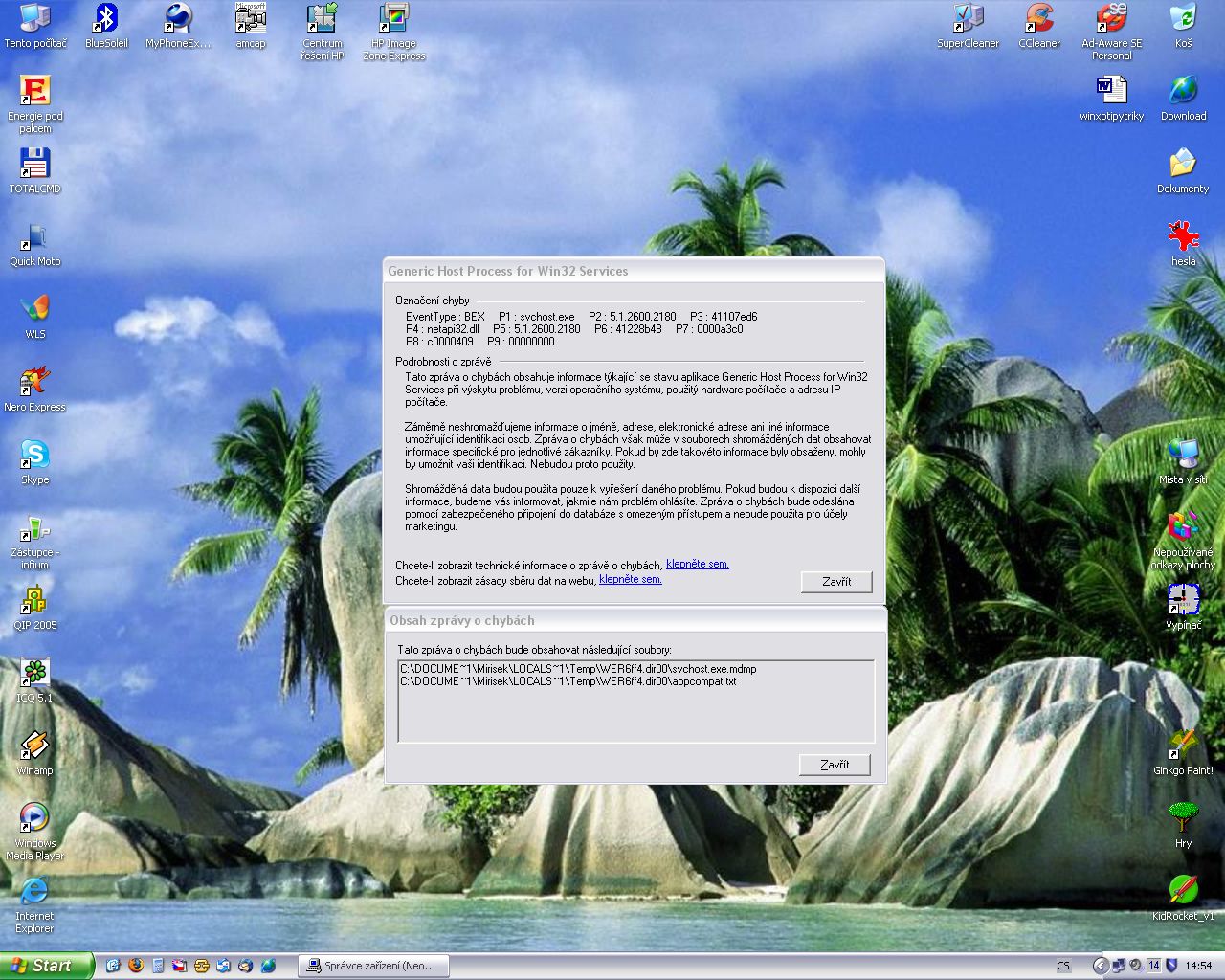
Task: Open Ad-Aware SE Personal
Action: [1111, 32]
